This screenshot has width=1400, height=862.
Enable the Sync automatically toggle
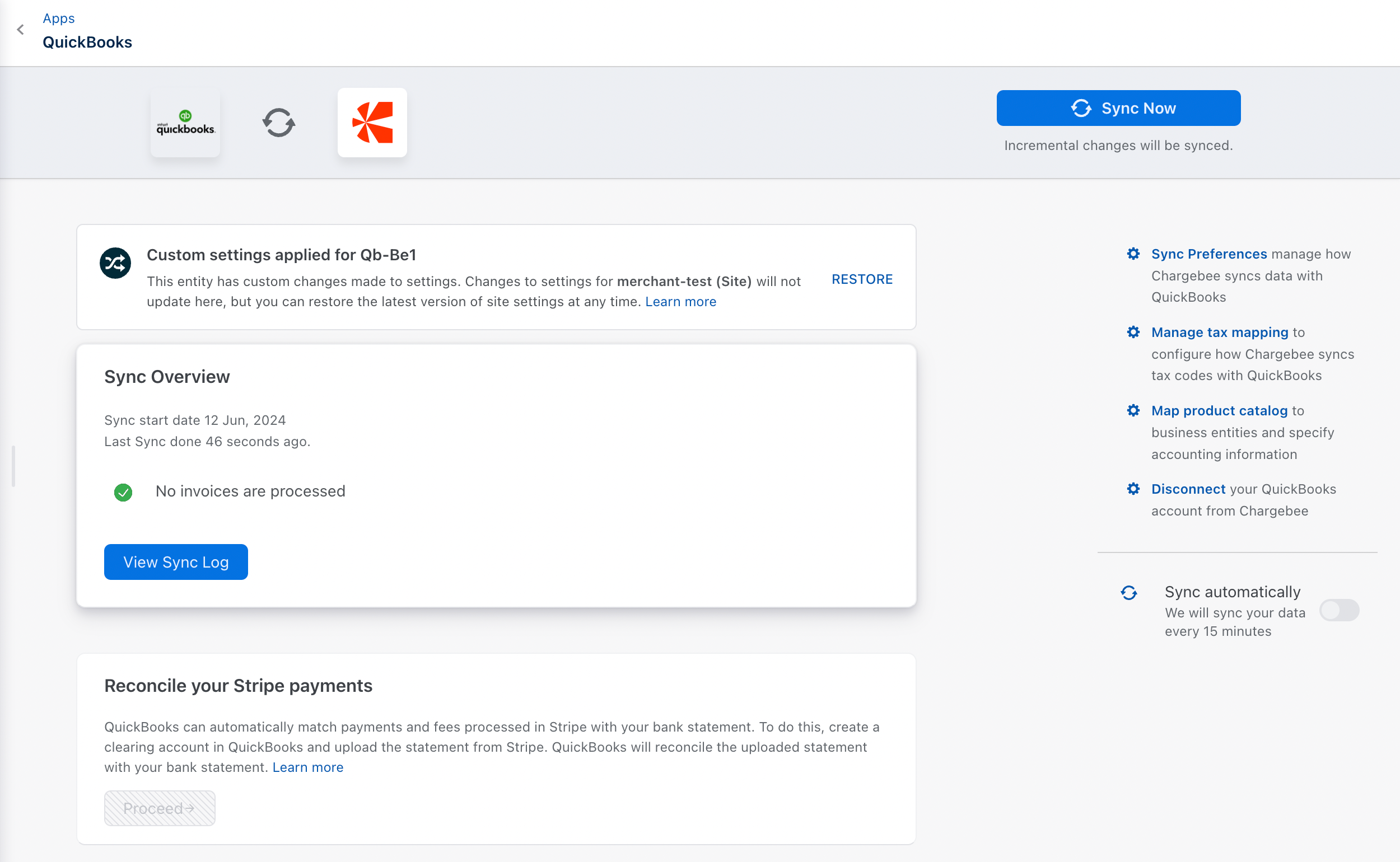click(1339, 611)
